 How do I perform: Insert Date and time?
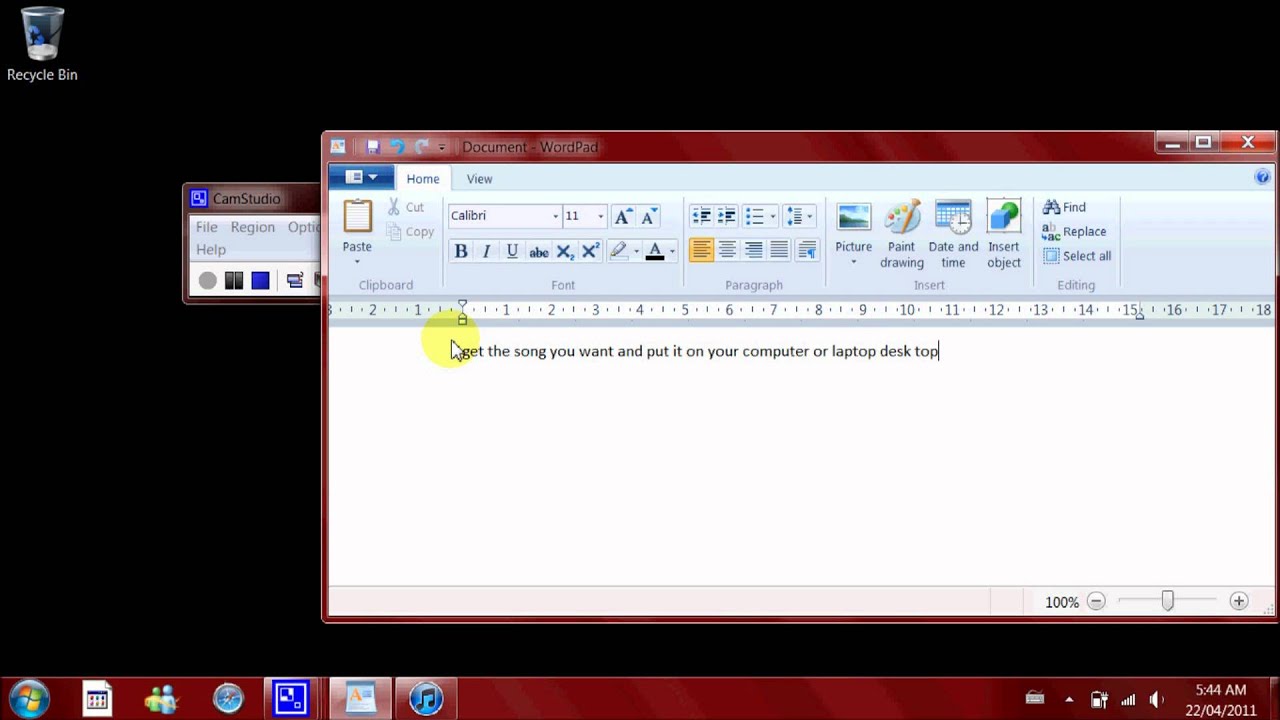point(953,234)
